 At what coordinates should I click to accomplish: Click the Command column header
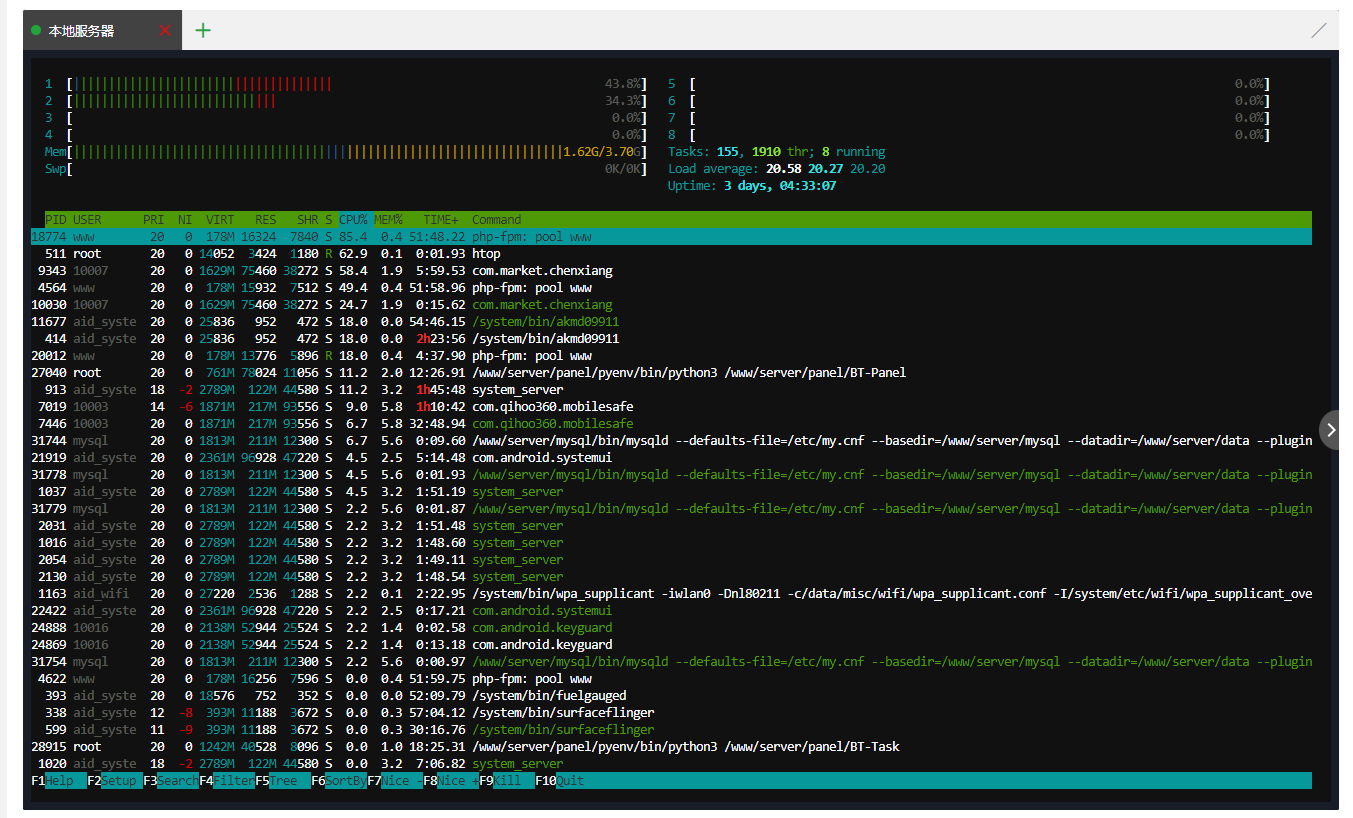(497, 219)
